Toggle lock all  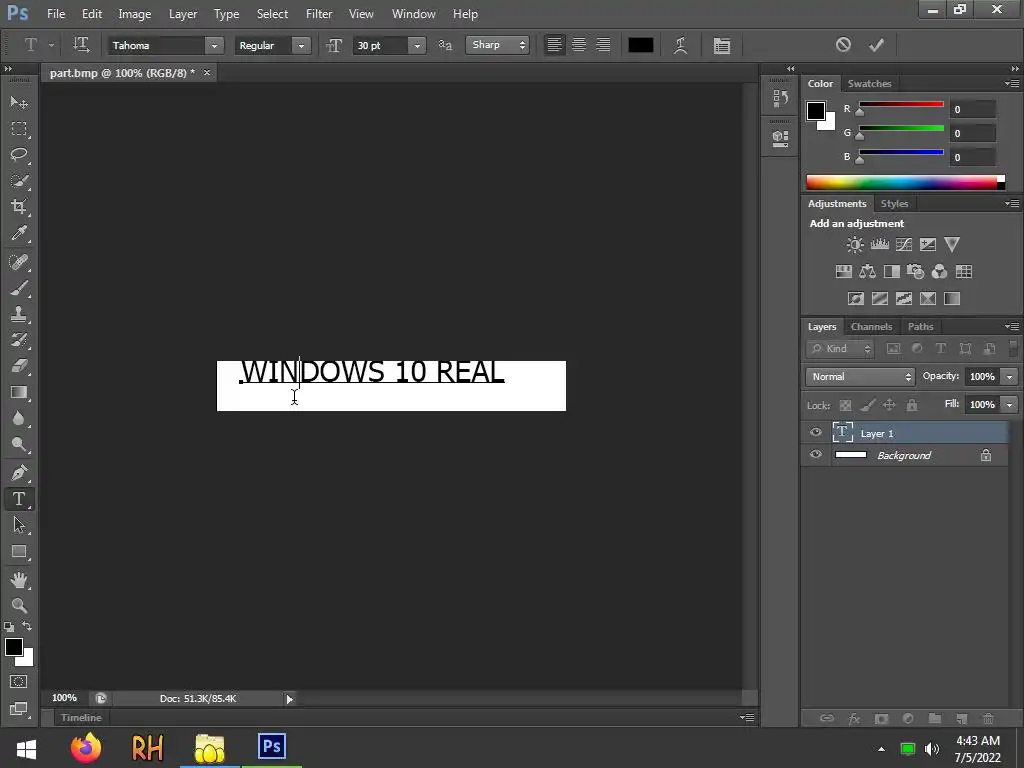pos(912,406)
